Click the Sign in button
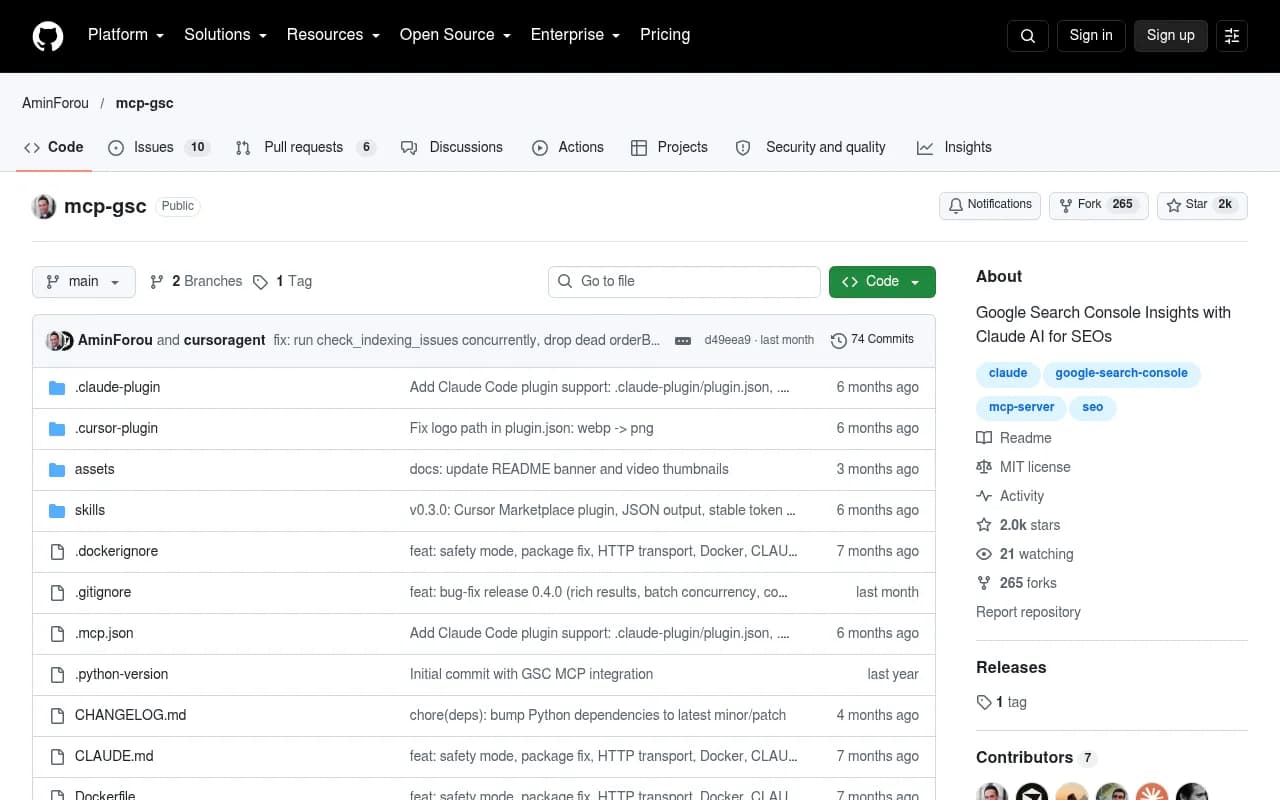 1091,35
